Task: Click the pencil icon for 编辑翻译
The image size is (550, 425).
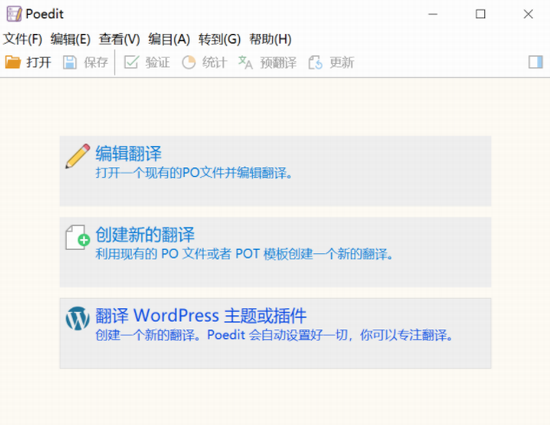Action: 78,156
